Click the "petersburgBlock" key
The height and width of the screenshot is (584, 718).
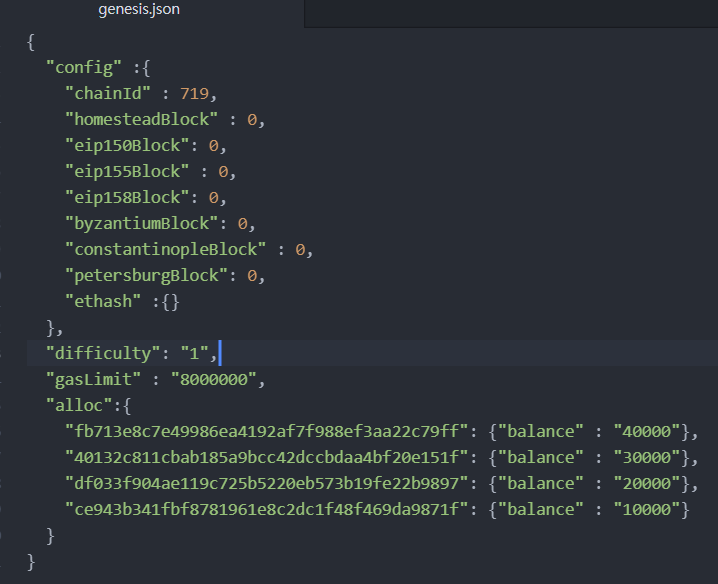point(146,276)
